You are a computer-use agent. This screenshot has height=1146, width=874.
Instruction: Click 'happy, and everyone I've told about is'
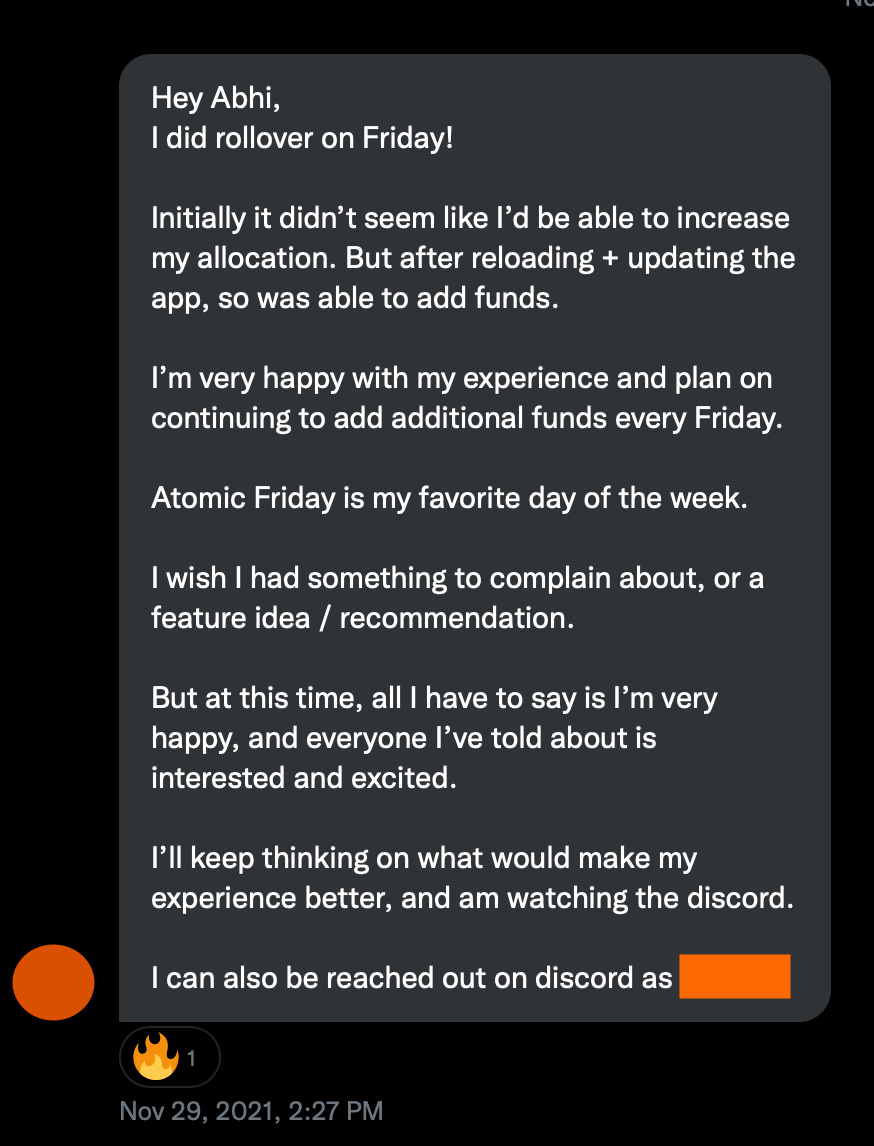pyautogui.click(x=403, y=738)
